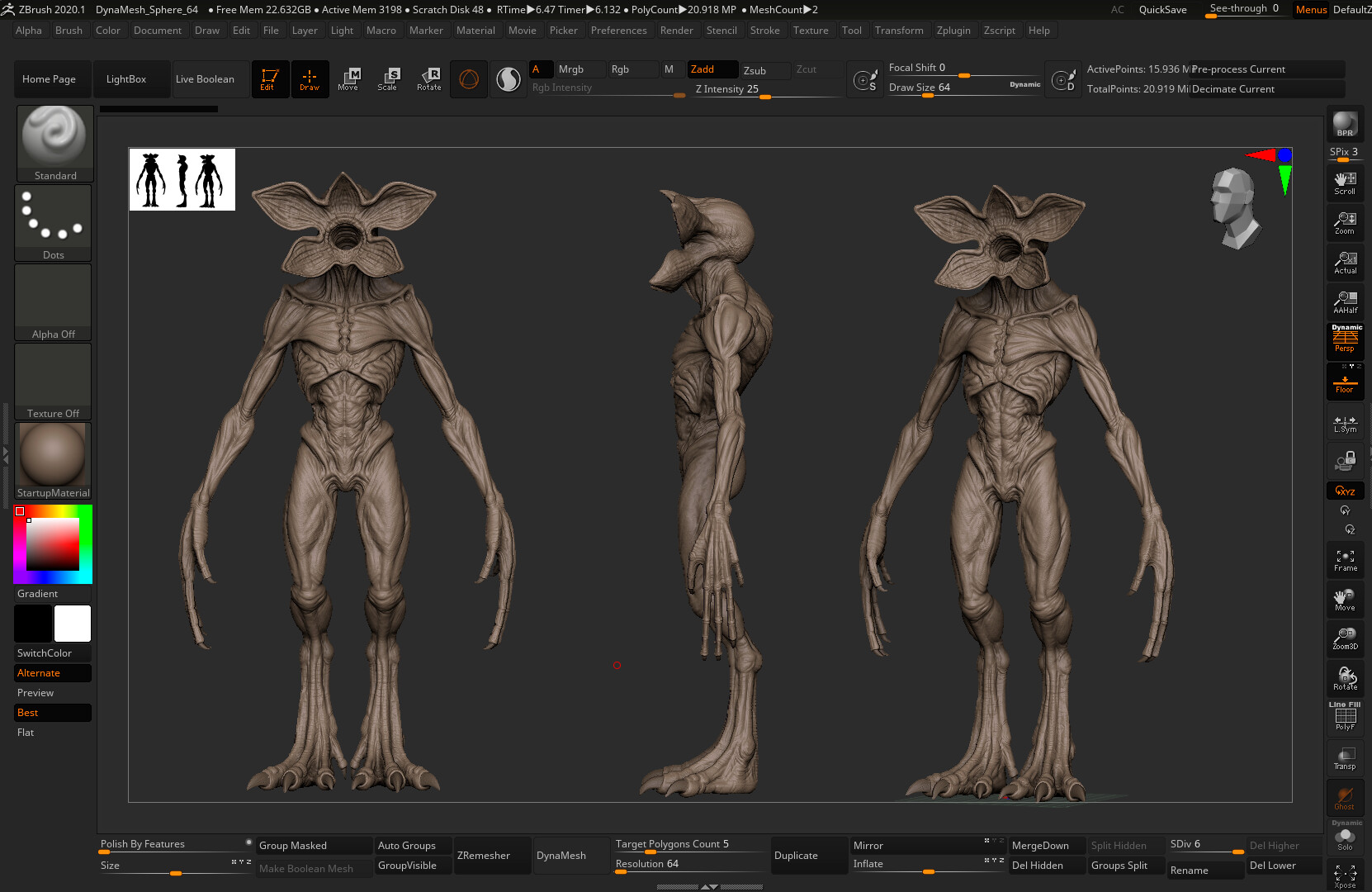Click the ZRemesher button
Viewport: 1372px width, 892px height.
494,856
